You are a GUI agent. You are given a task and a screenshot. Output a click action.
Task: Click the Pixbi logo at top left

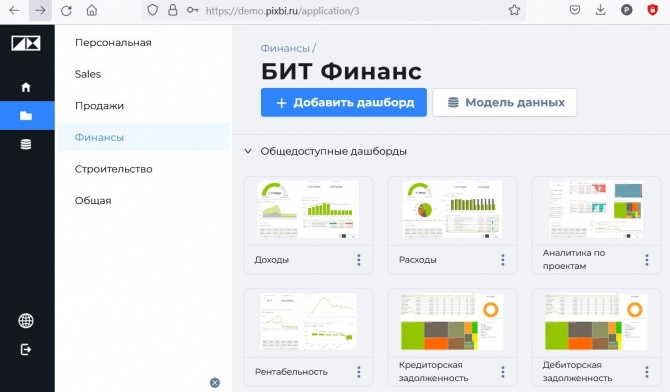point(26,43)
